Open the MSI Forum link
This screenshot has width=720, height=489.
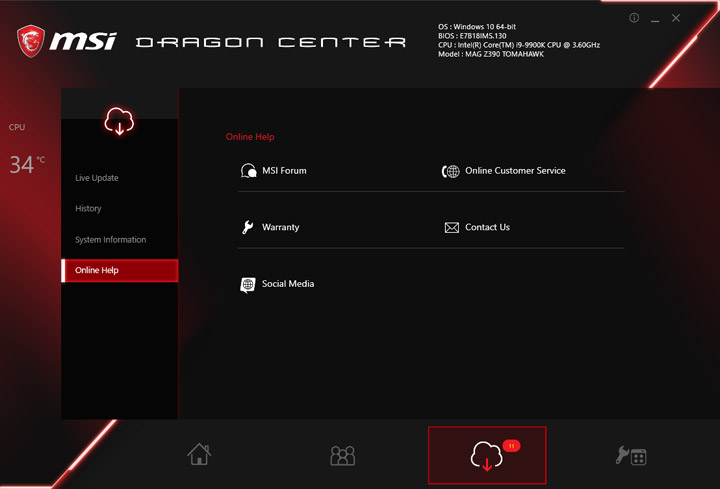(284, 171)
